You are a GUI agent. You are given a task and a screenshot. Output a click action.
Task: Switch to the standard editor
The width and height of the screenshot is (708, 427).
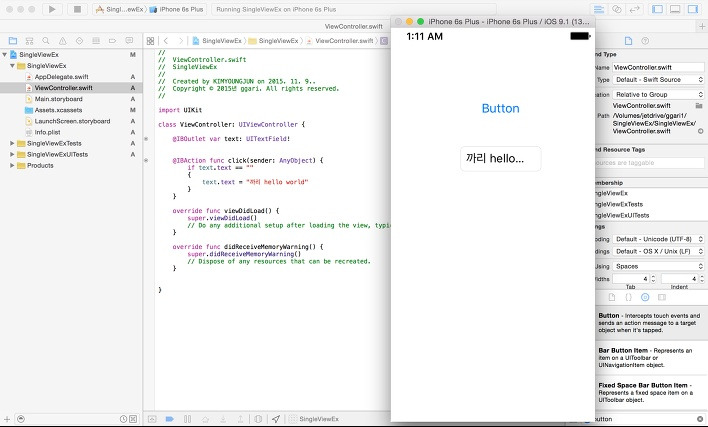click(599, 9)
